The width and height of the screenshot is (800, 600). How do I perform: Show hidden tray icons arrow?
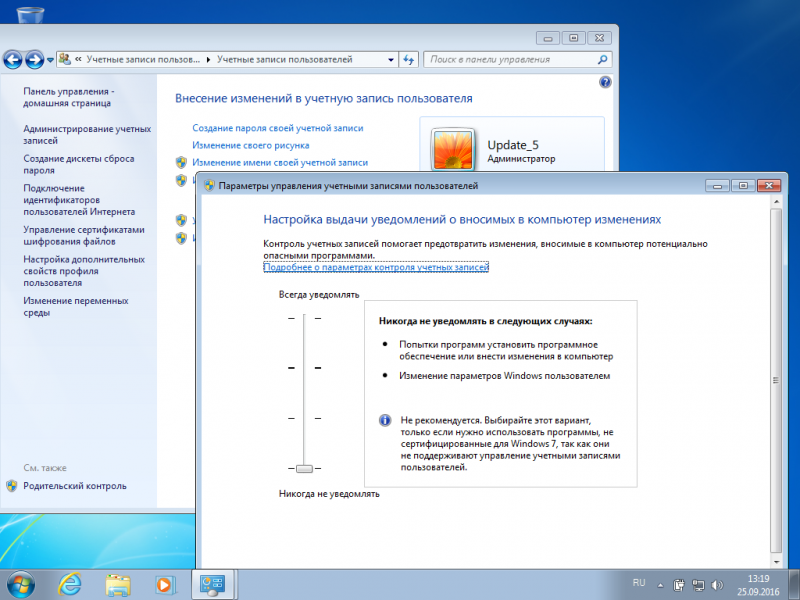(661, 585)
